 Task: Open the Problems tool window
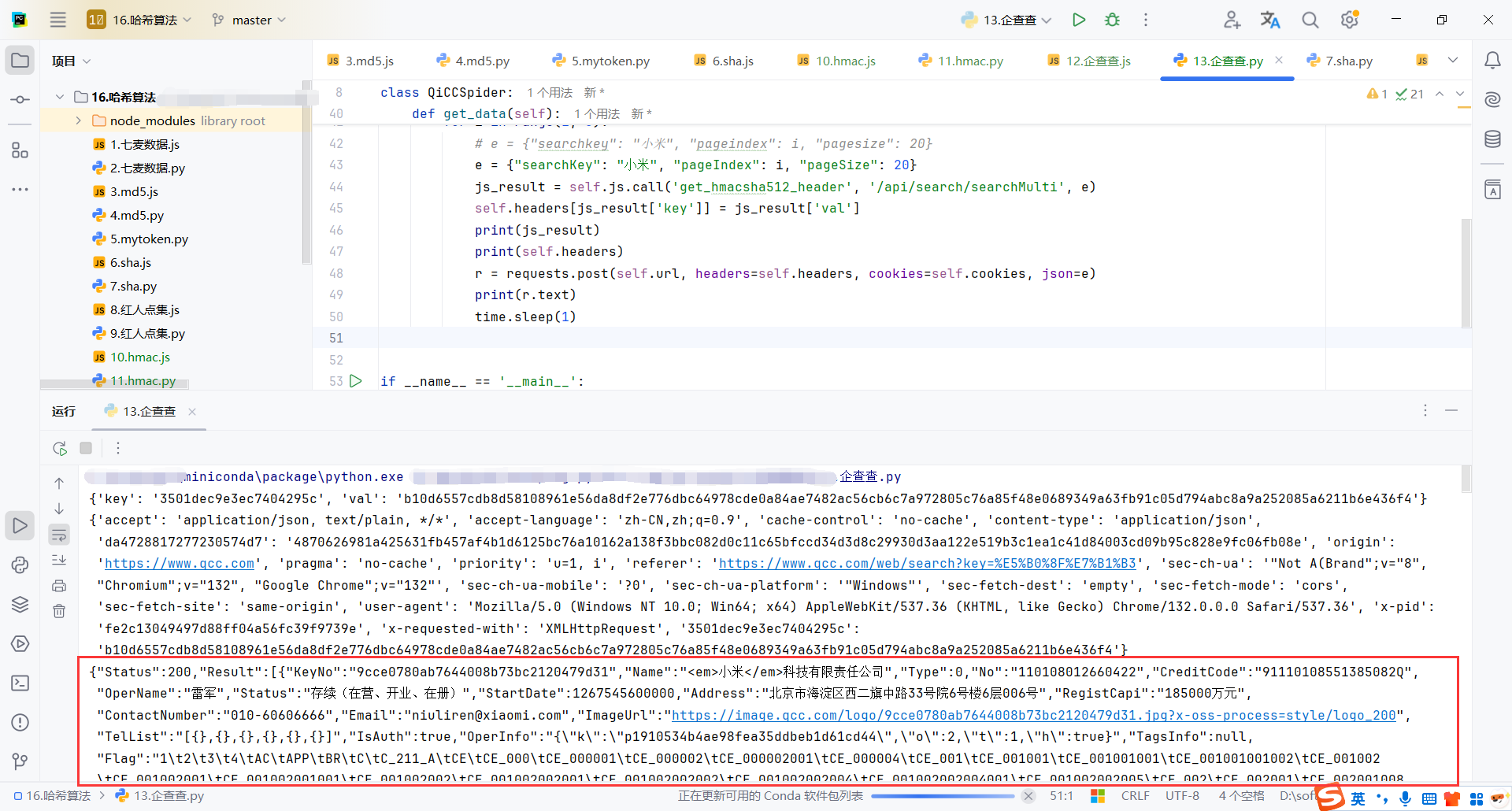coord(20,722)
